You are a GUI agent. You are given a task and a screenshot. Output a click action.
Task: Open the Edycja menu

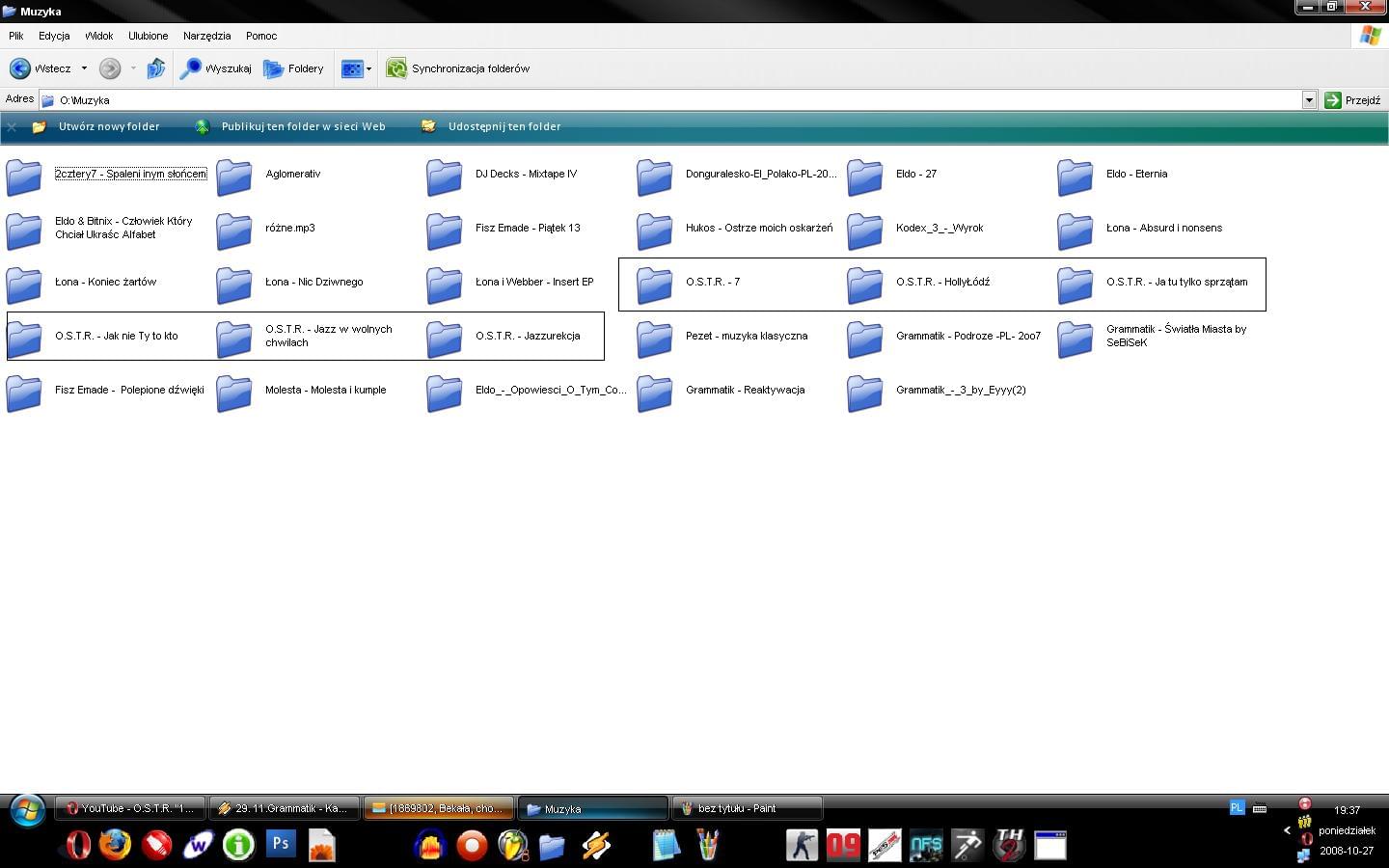pyautogui.click(x=54, y=36)
